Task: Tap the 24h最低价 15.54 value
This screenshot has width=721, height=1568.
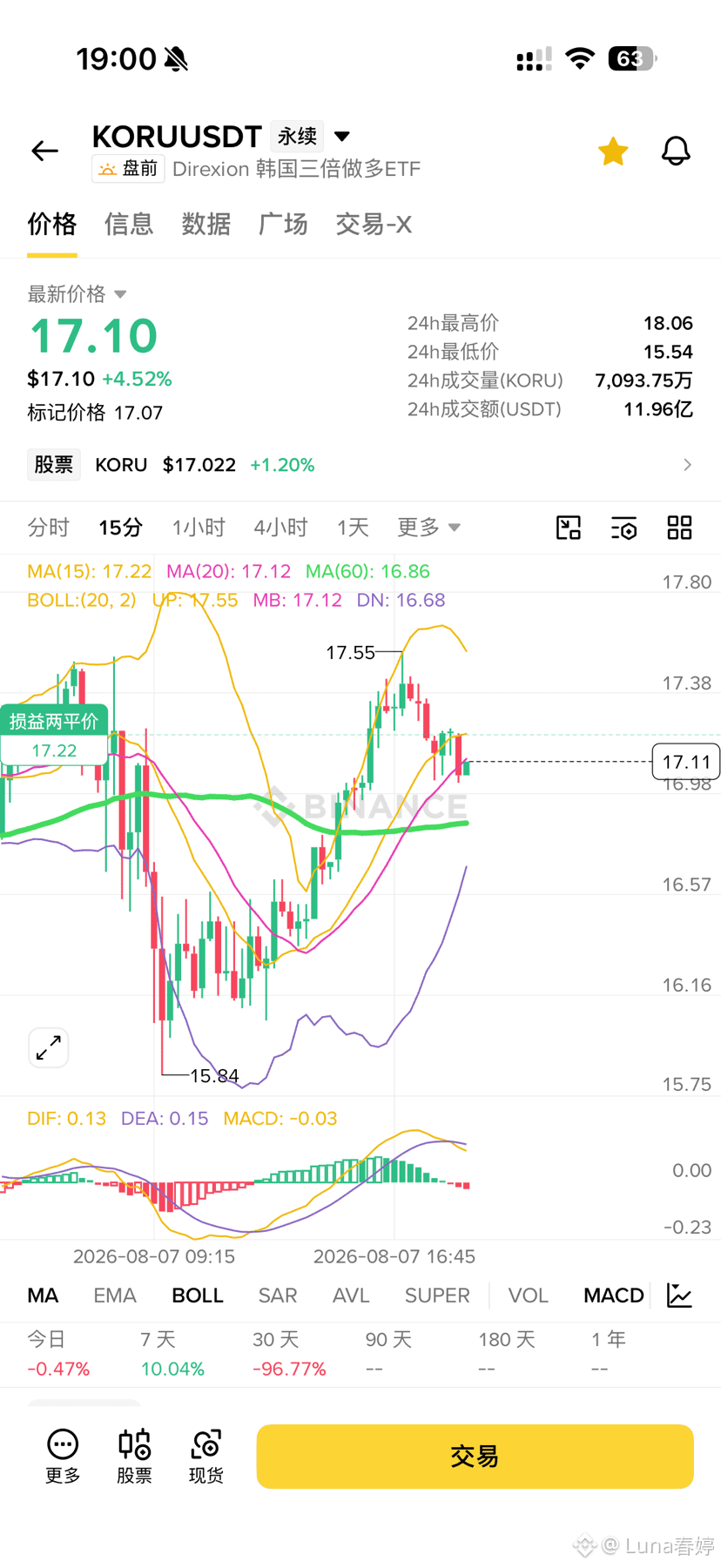Action: [x=668, y=352]
